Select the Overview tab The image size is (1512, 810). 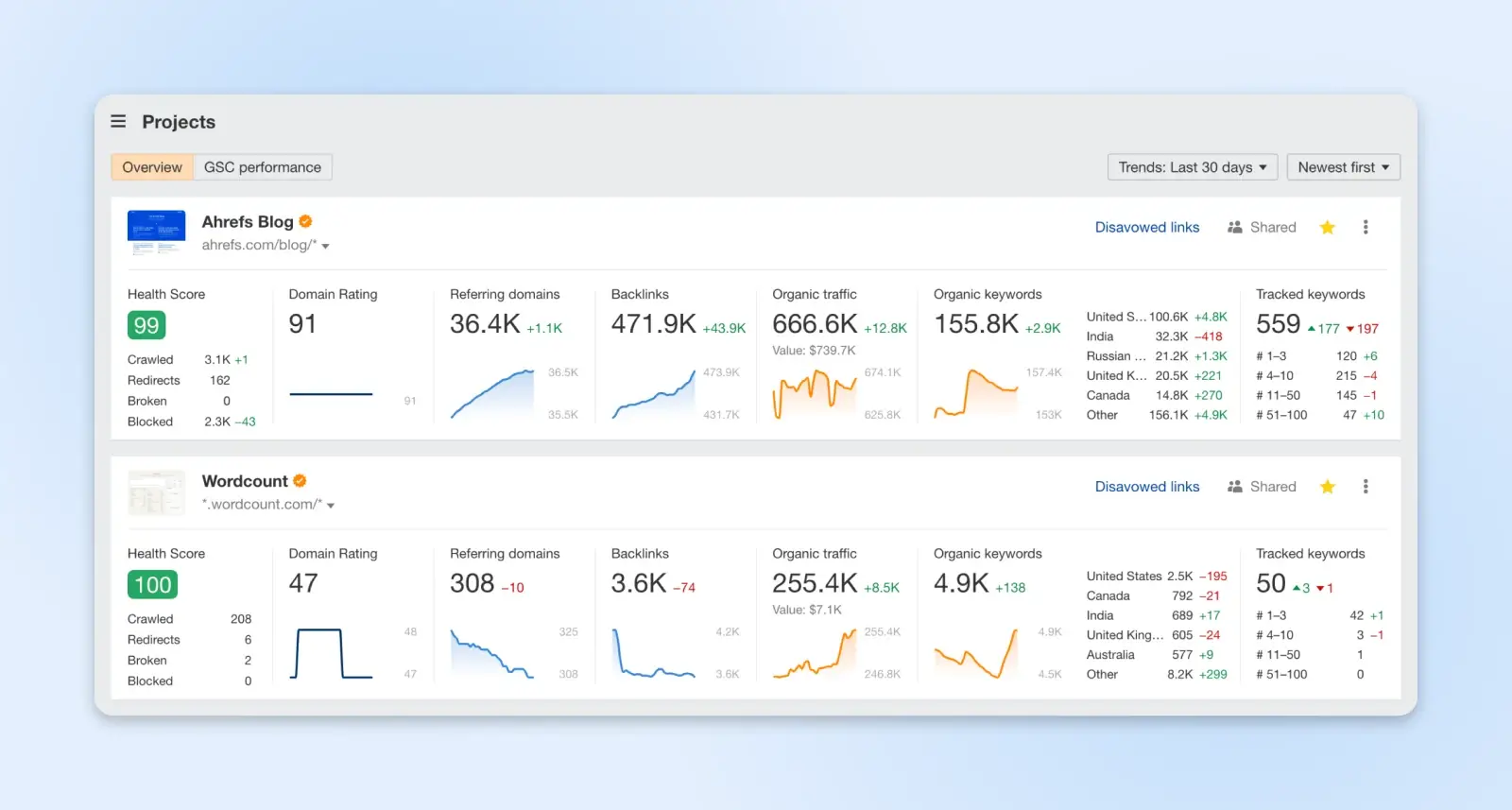[152, 167]
